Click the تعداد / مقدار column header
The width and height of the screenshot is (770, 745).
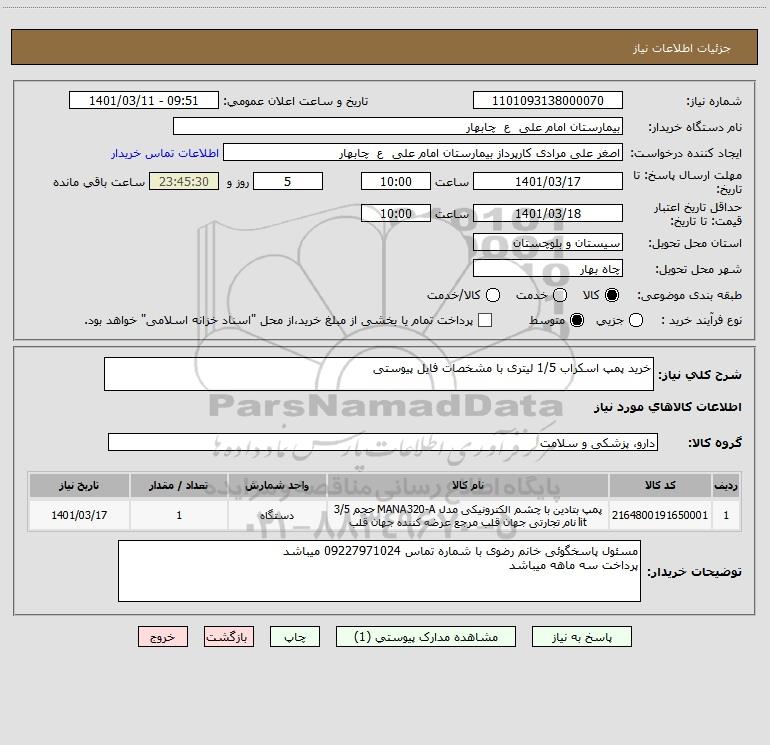pos(179,485)
